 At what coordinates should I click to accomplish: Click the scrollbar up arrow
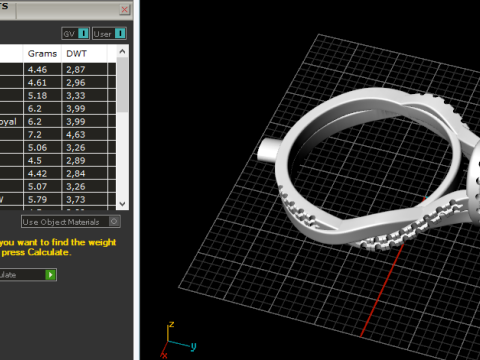(122, 51)
